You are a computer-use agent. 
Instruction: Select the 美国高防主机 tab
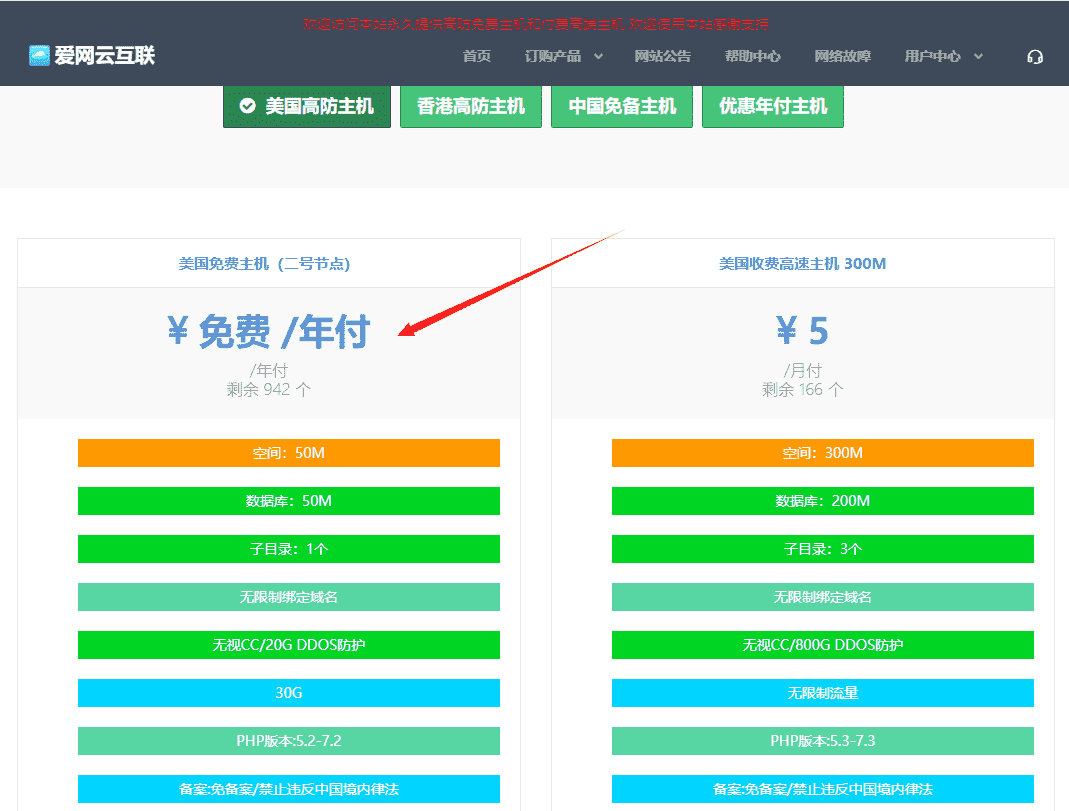[x=307, y=106]
